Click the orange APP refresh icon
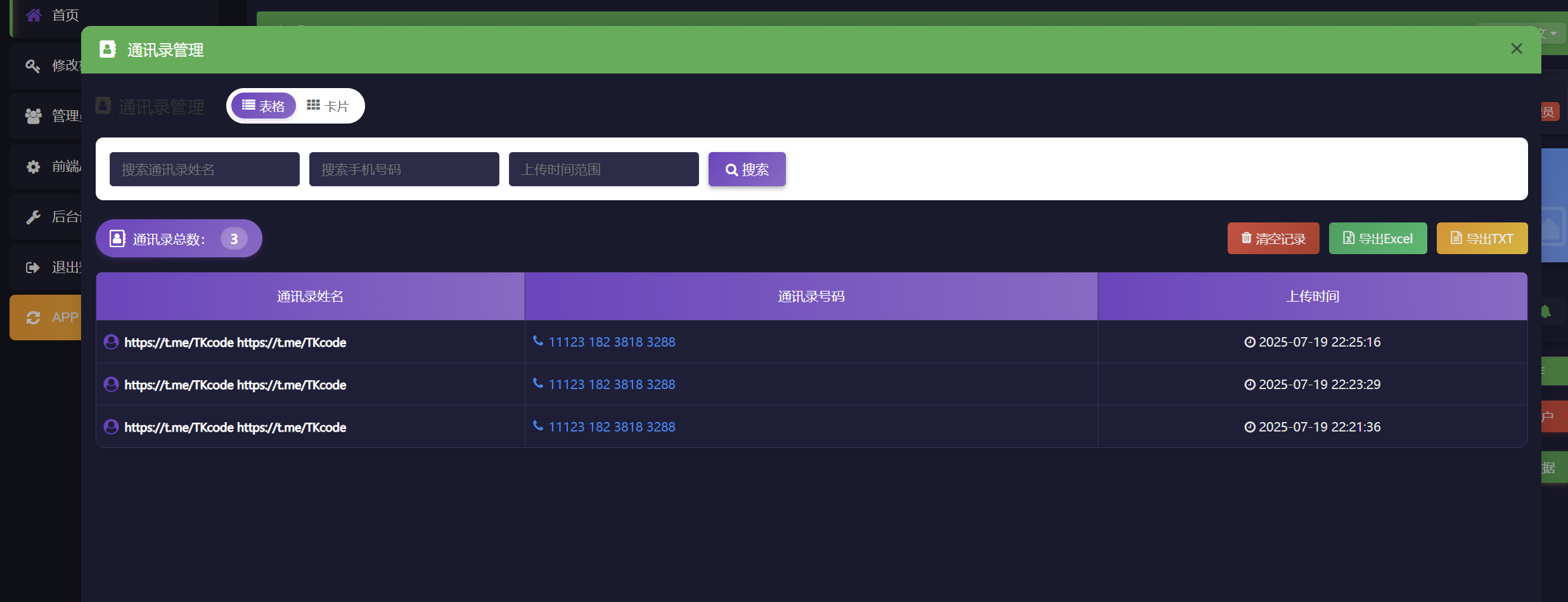 point(33,317)
